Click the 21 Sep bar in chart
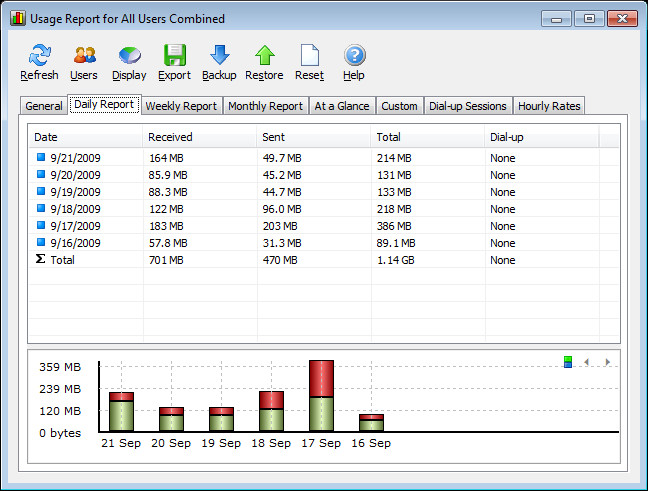The height and width of the screenshot is (491, 648). 122,412
